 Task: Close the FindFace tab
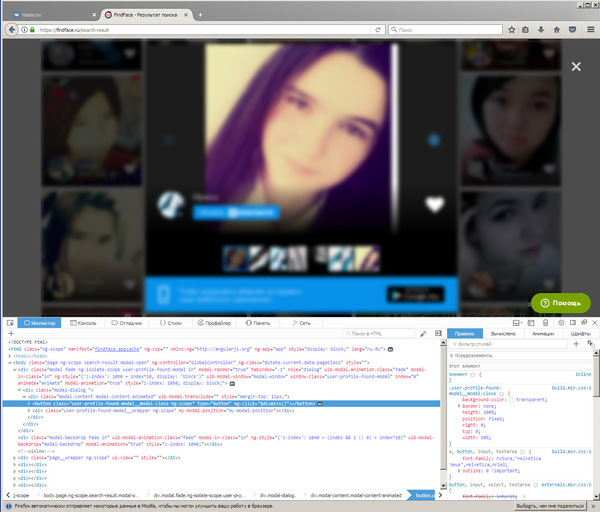click(186, 15)
